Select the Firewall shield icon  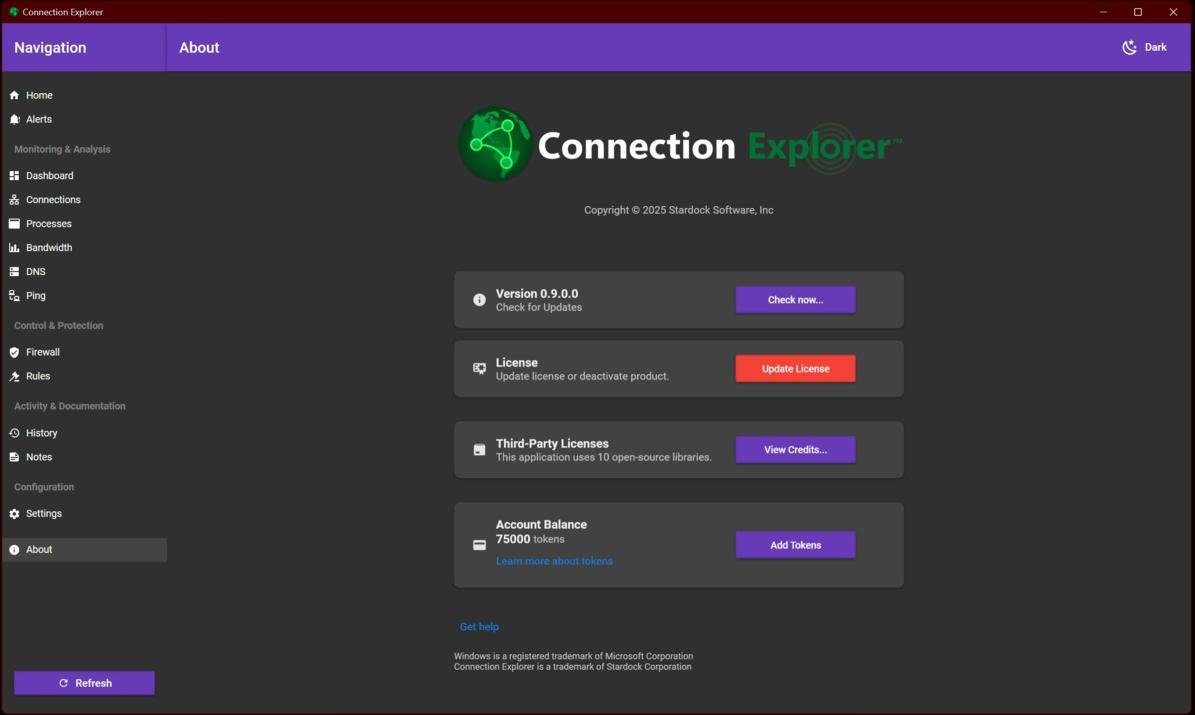pyautogui.click(x=14, y=352)
